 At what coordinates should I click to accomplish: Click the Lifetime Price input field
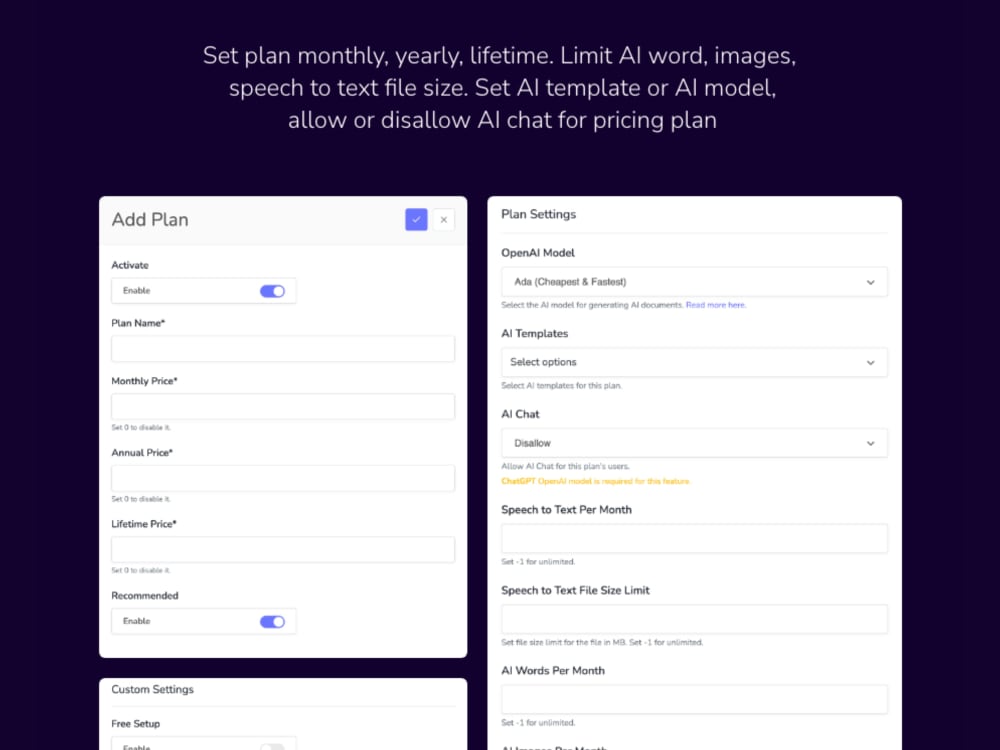(x=283, y=549)
